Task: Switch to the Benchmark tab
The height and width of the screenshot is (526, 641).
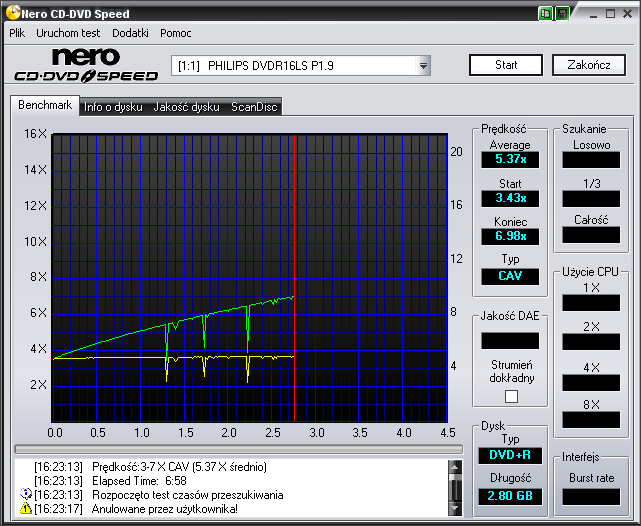Action: (x=45, y=105)
